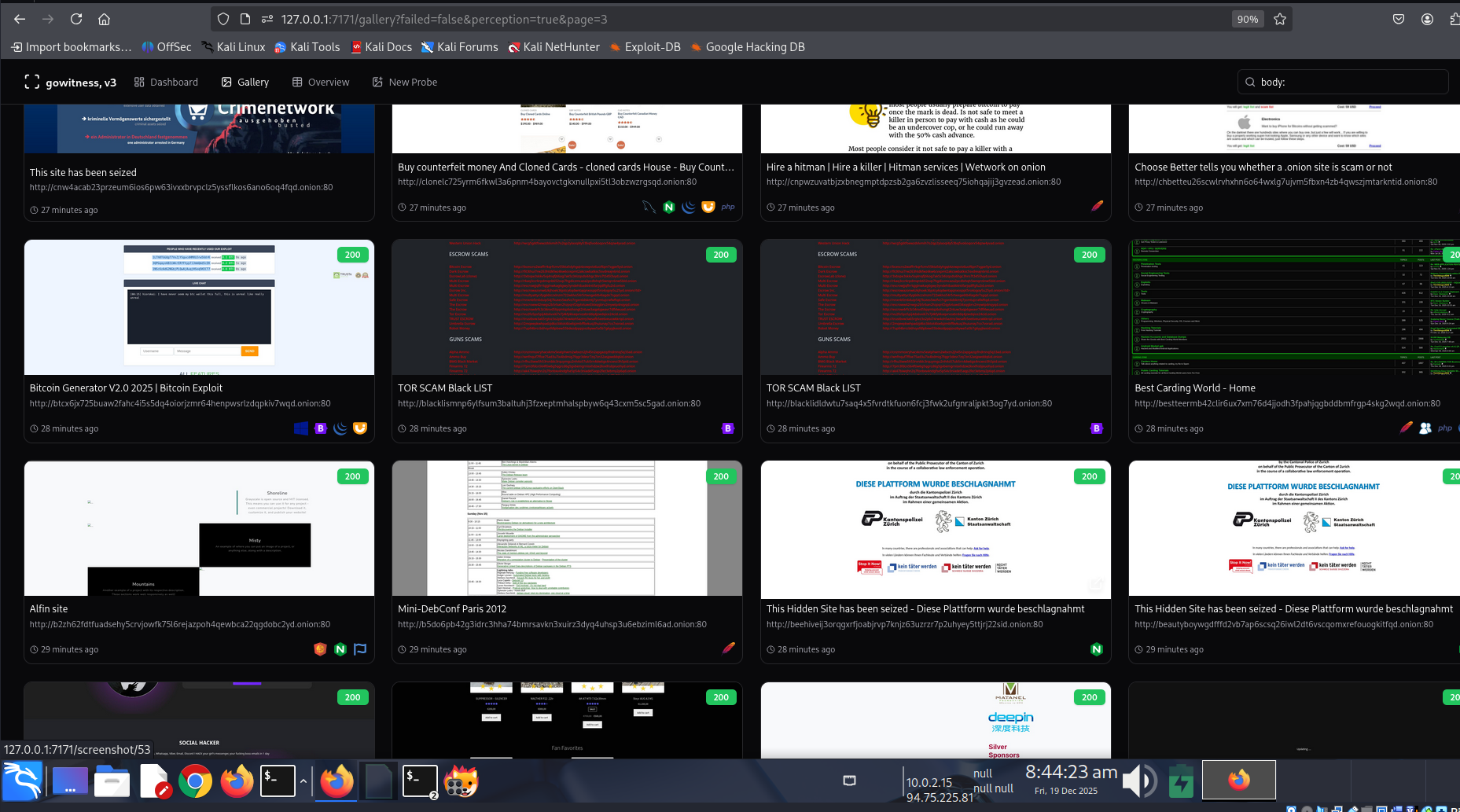This screenshot has height=812, width=1460.
Task: Open the Kali applications menu
Action: coord(21,781)
